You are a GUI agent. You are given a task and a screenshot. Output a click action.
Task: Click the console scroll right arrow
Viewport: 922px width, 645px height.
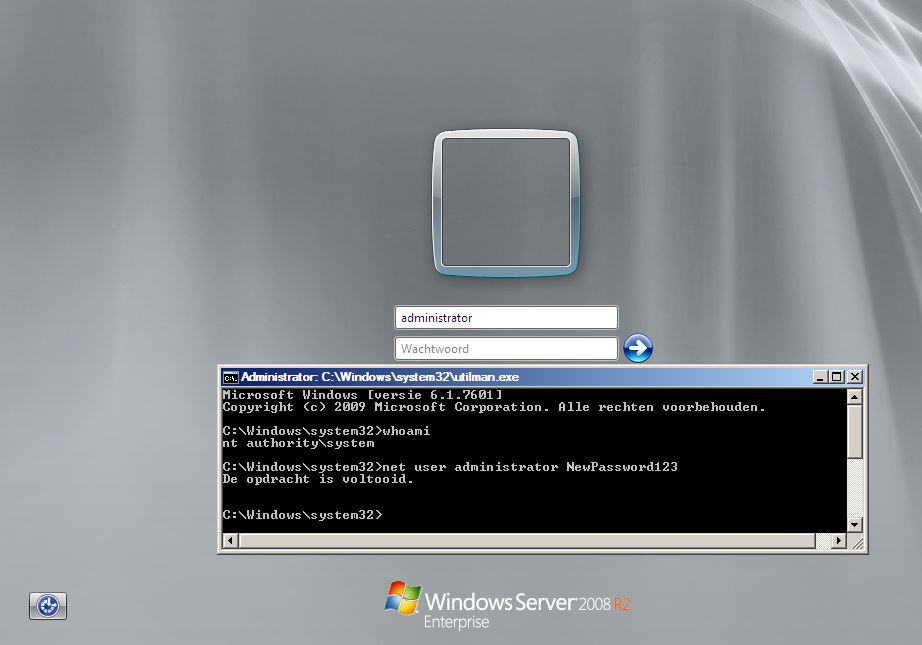[839, 540]
